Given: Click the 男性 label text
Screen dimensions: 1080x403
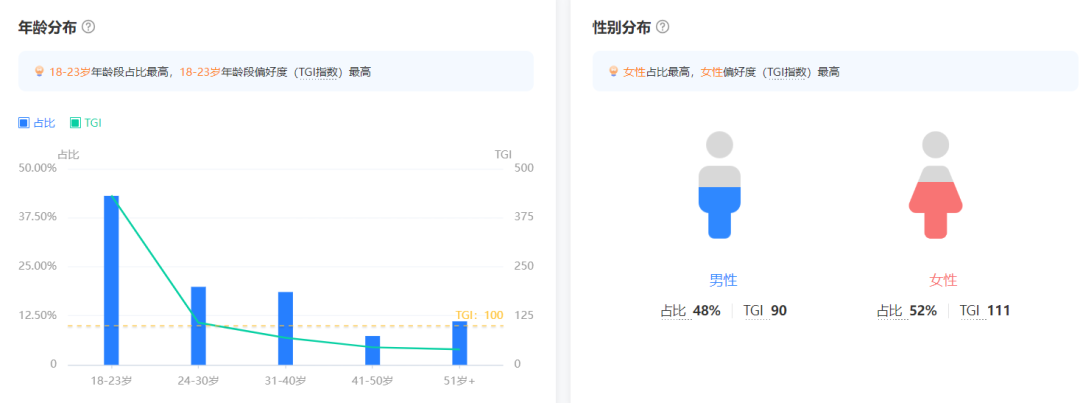Looking at the screenshot, I should [723, 280].
